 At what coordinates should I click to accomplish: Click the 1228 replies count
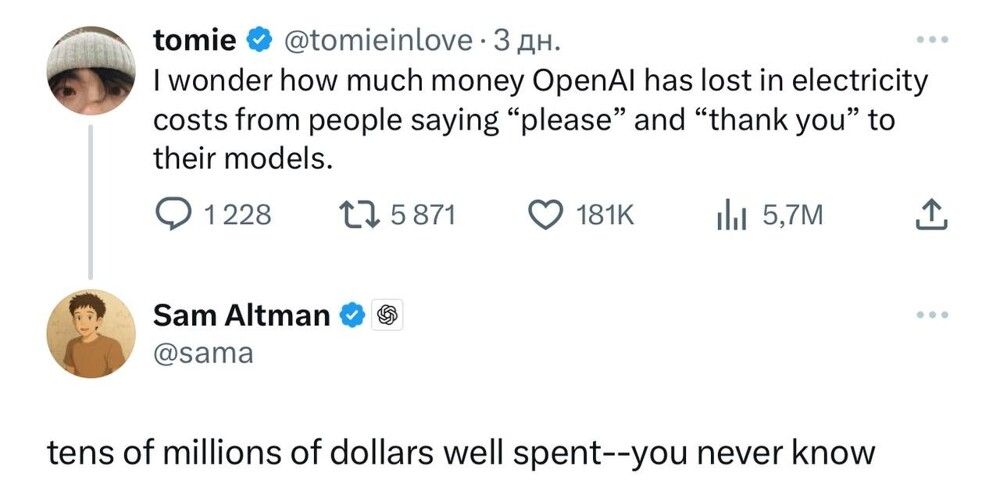coord(237,214)
